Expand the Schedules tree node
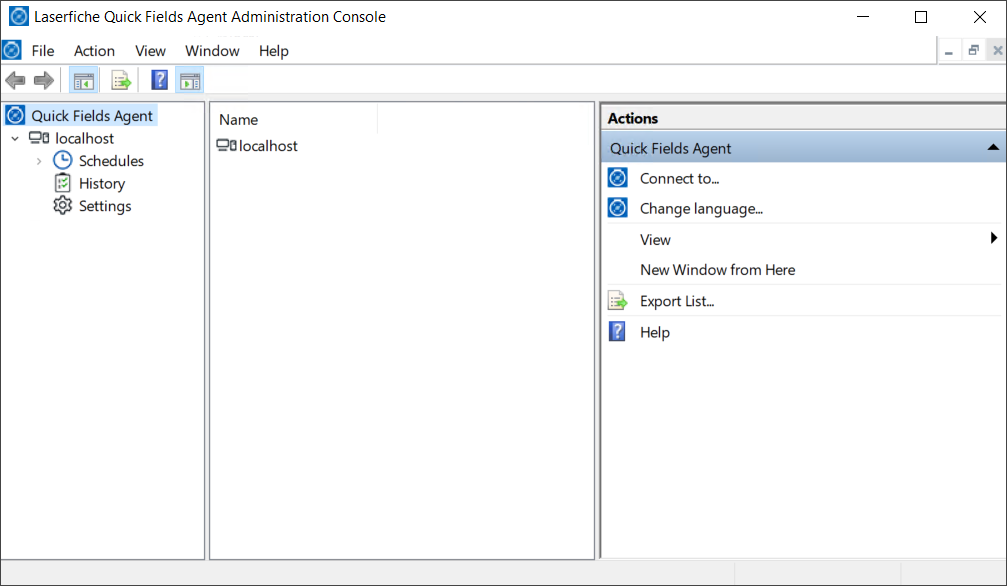This screenshot has width=1007, height=586. 39,161
